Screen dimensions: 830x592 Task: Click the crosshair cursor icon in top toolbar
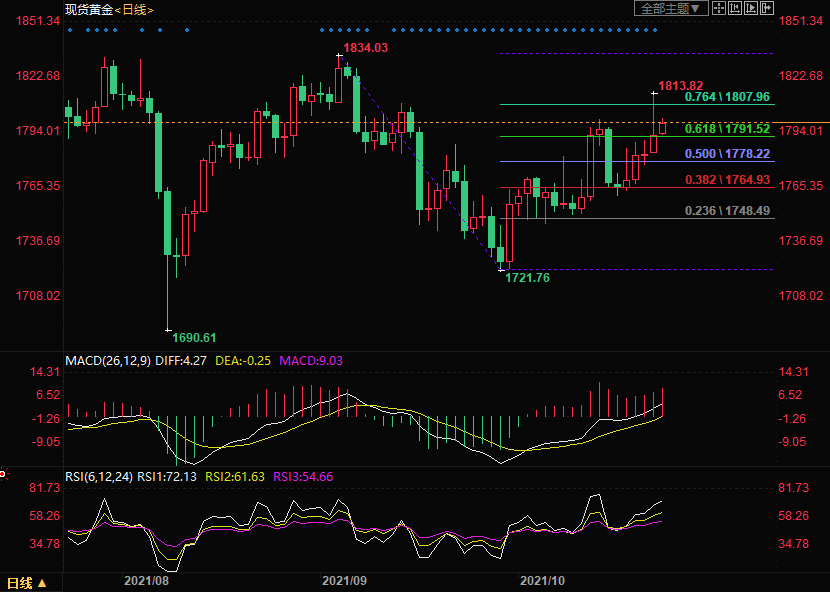719,8
